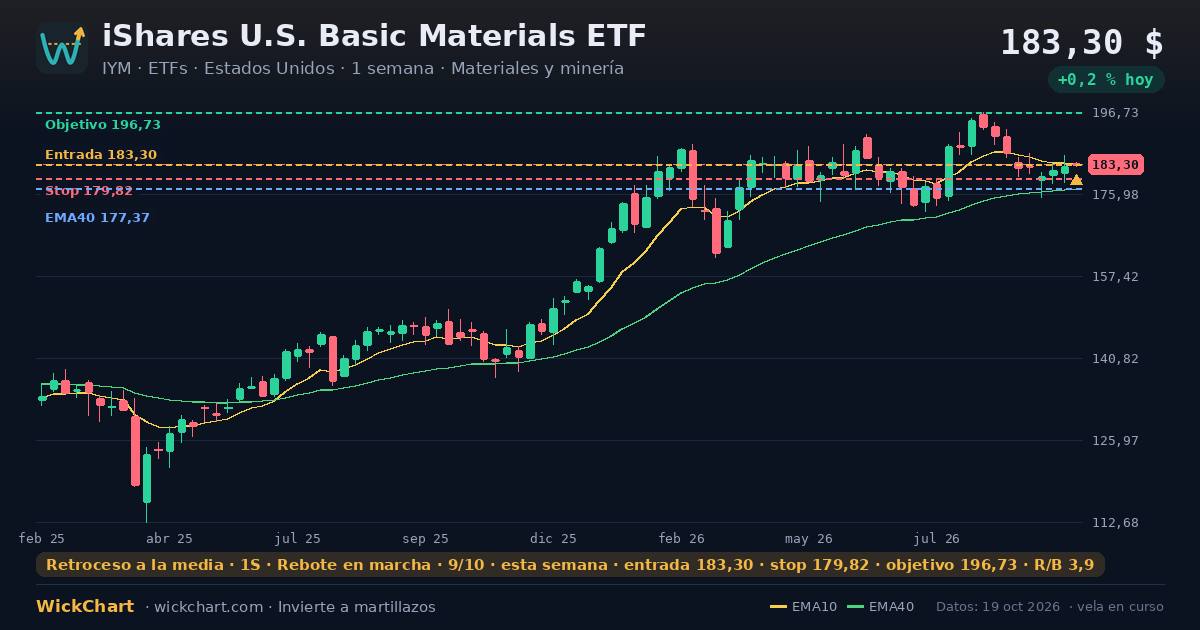Click the feb 26 date axis label
This screenshot has width=1200, height=630.
pos(682,538)
